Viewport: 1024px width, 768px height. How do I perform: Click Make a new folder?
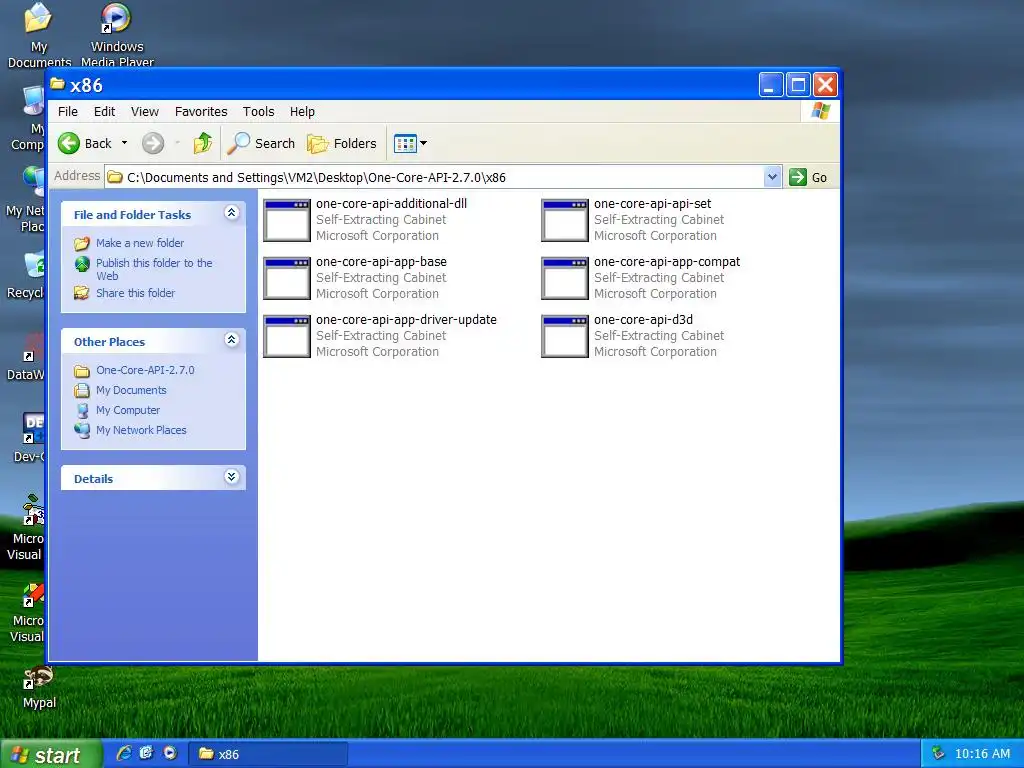[140, 243]
